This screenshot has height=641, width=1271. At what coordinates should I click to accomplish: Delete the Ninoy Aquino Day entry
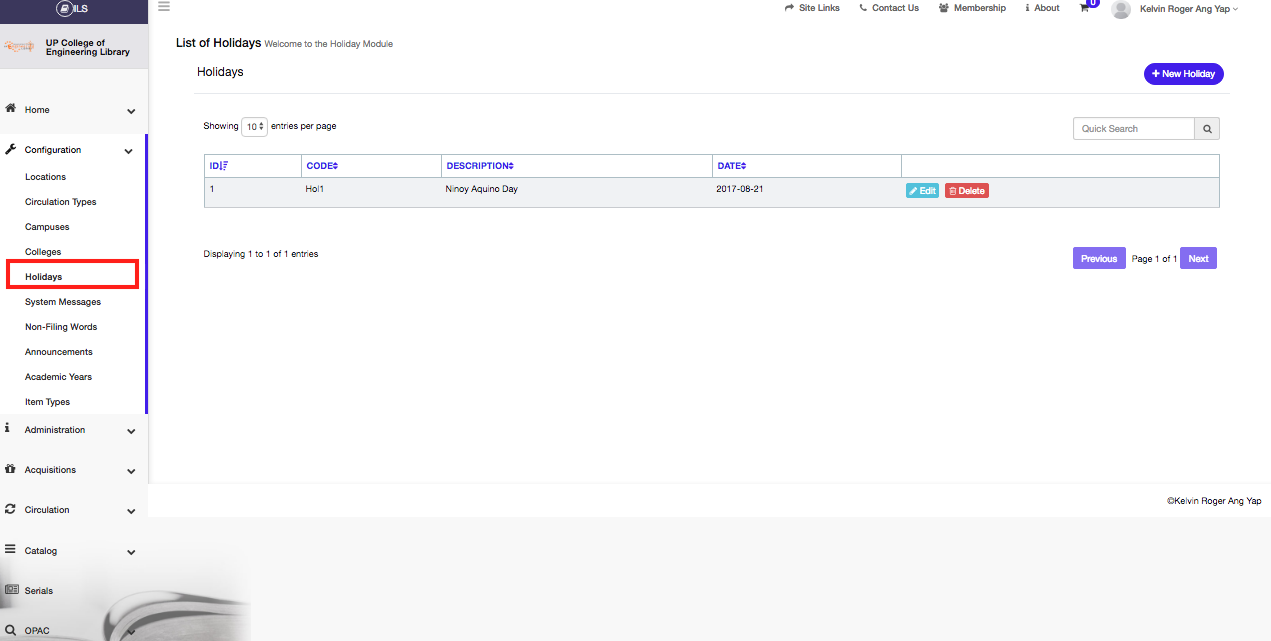[x=966, y=191]
